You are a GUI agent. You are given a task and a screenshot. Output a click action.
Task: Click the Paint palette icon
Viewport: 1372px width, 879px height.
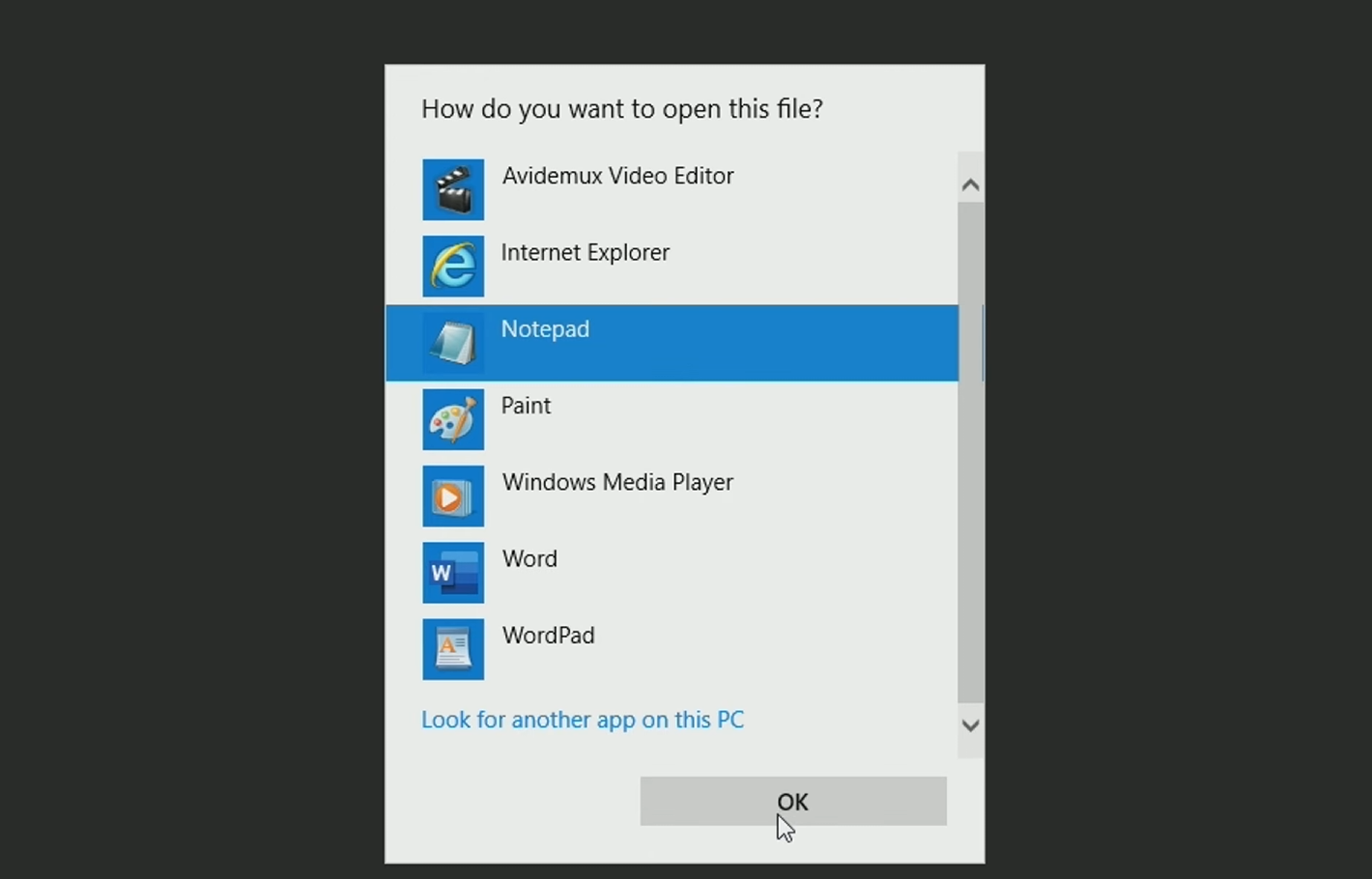click(x=453, y=419)
